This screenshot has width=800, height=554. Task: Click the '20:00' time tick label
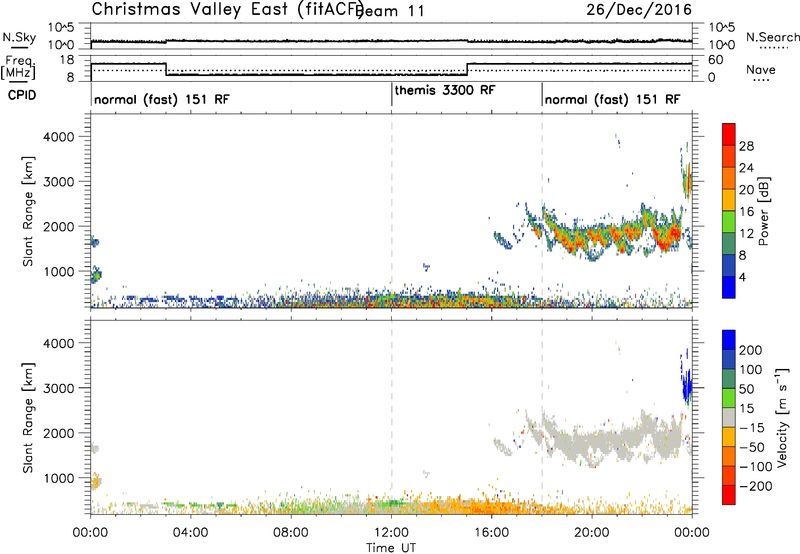point(592,533)
